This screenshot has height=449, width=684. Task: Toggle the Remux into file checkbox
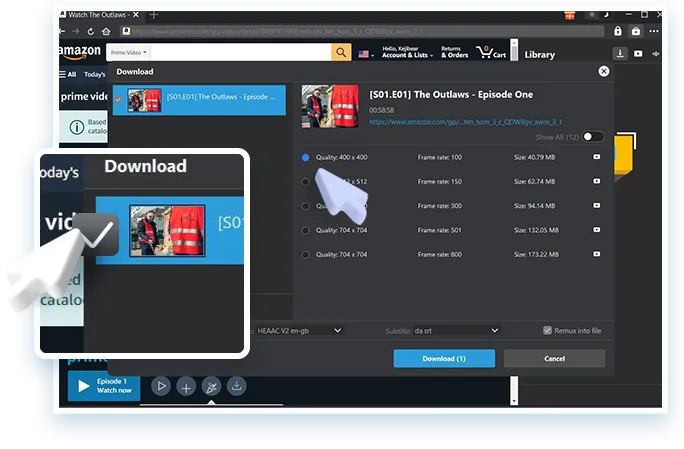tap(547, 330)
